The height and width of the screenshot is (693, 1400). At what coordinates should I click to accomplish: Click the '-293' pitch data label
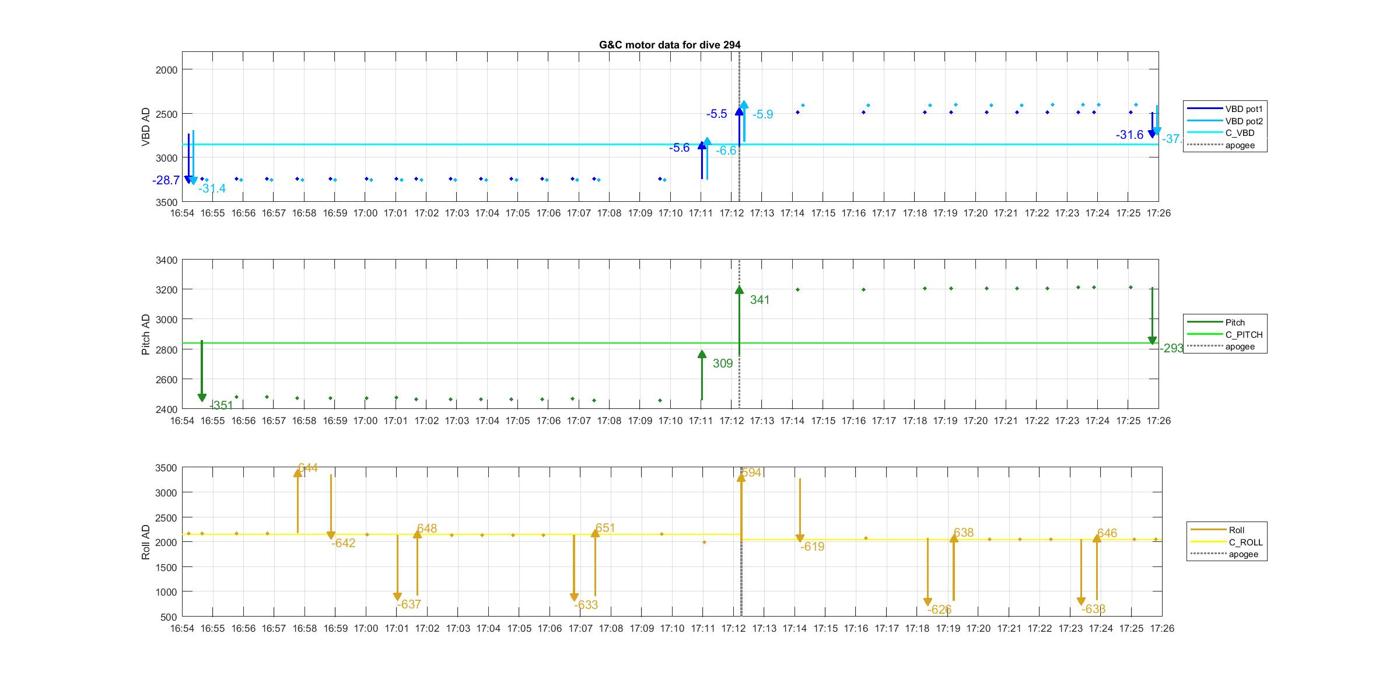coord(1172,348)
